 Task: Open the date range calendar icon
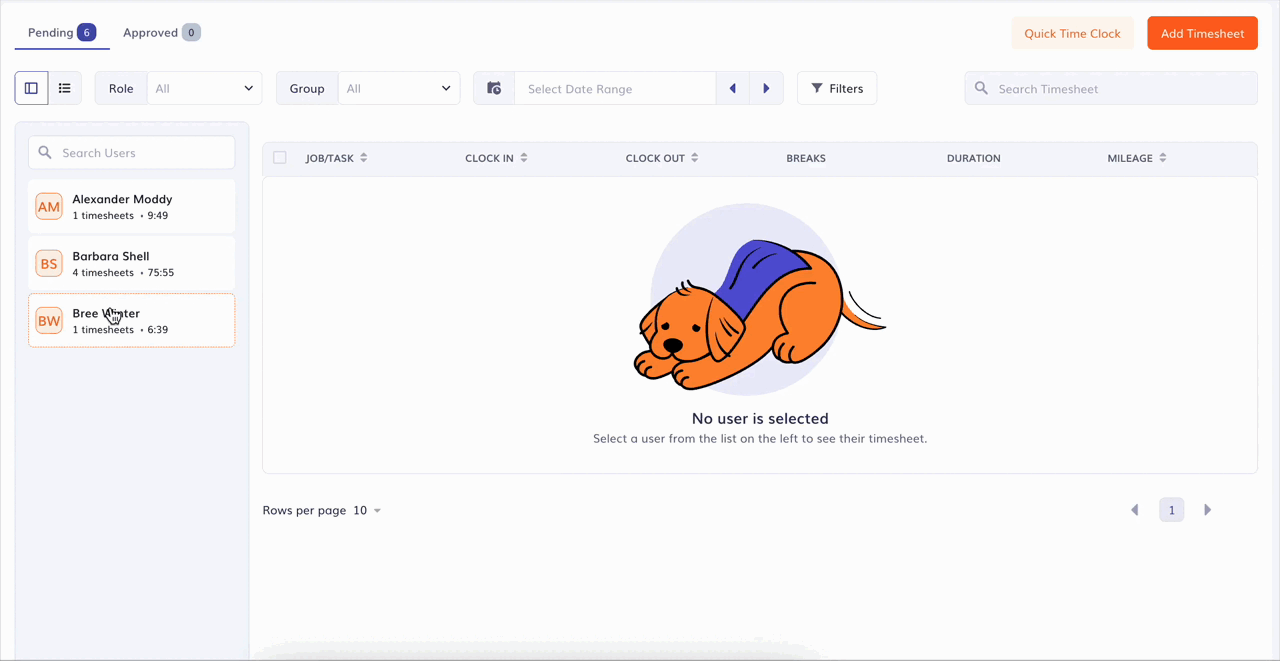click(x=493, y=88)
